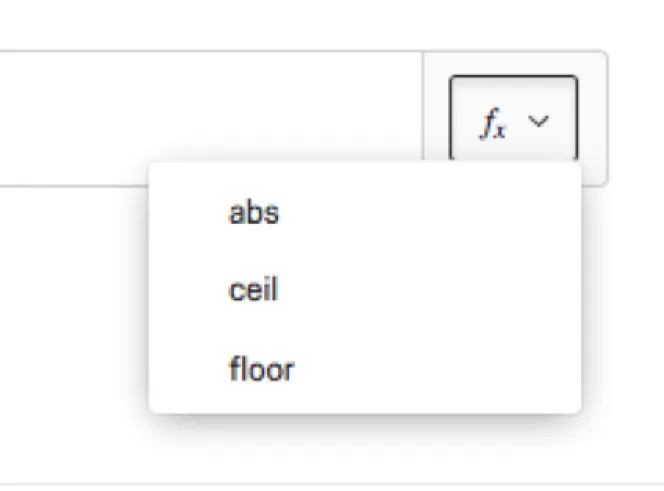Insert the ceil function

(x=253, y=291)
